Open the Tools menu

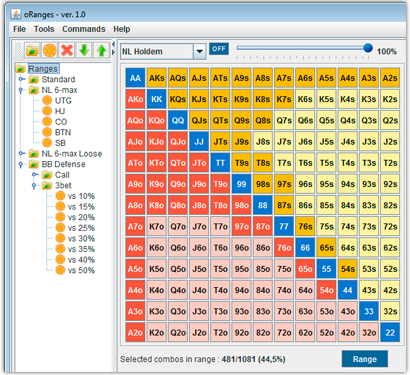[44, 29]
